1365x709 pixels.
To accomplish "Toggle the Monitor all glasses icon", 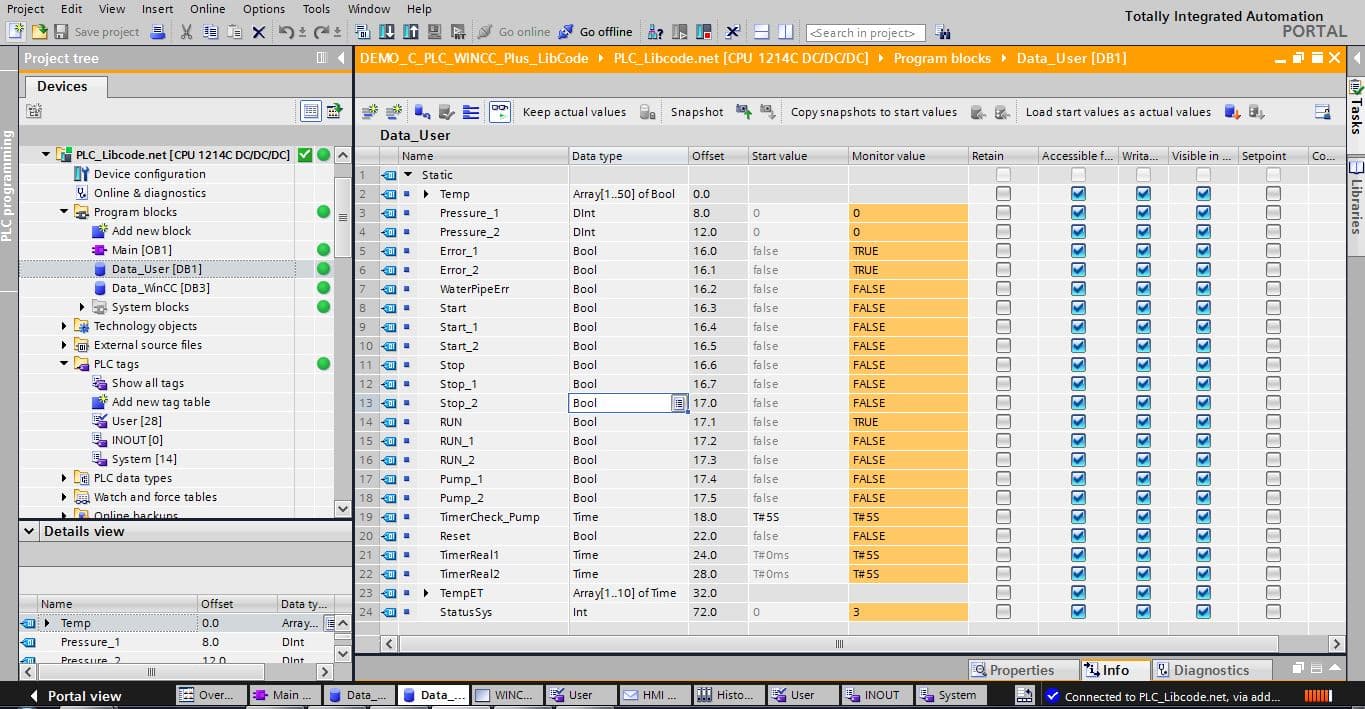I will coord(499,112).
